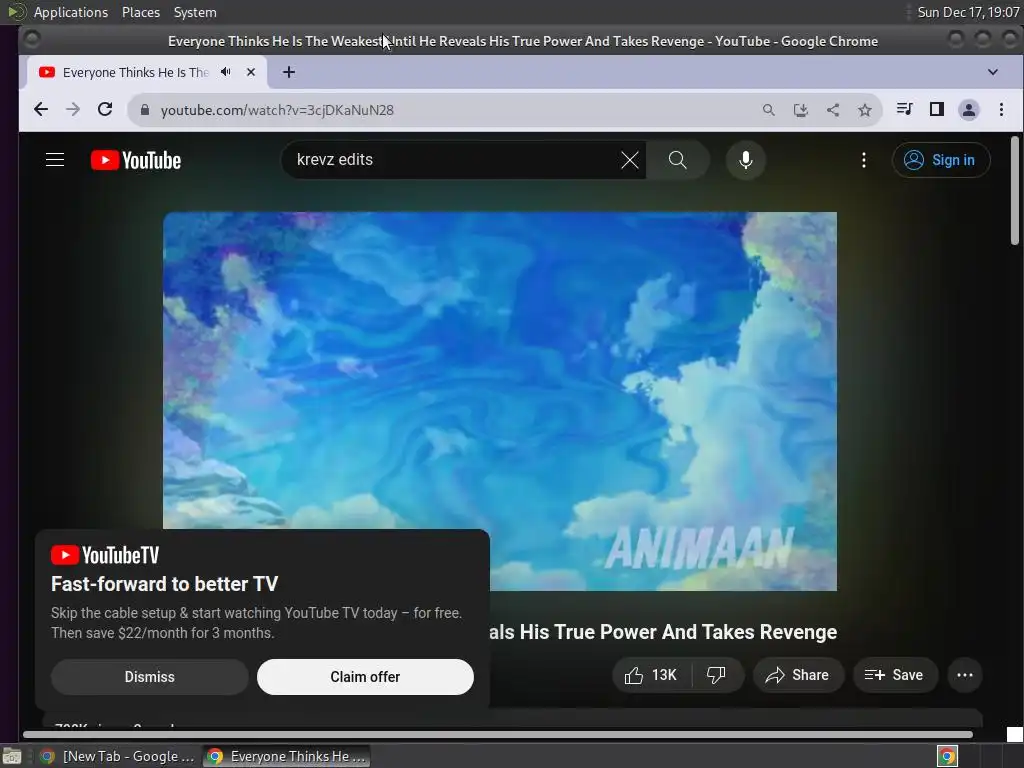Viewport: 1024px width, 768px height.
Task: Switch to New Tab window in taskbar
Action: 118,756
